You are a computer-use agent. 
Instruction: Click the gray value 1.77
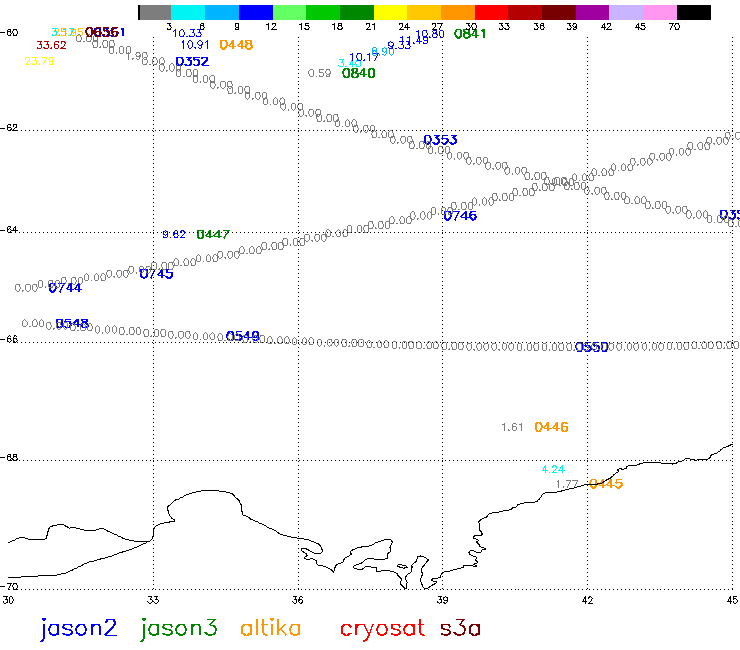[567, 484]
